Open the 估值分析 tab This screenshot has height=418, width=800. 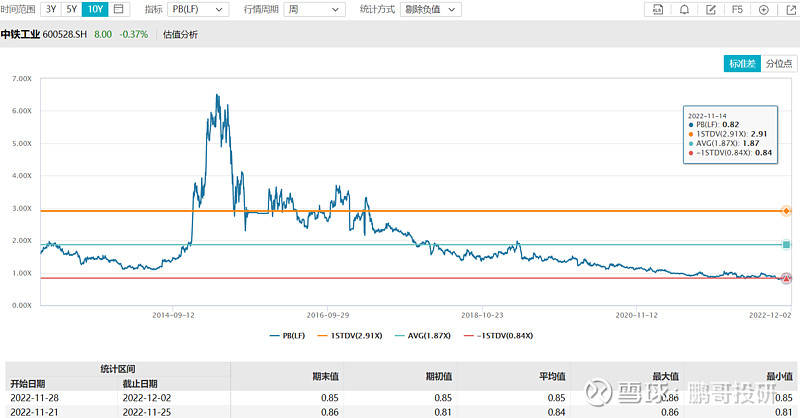click(180, 35)
